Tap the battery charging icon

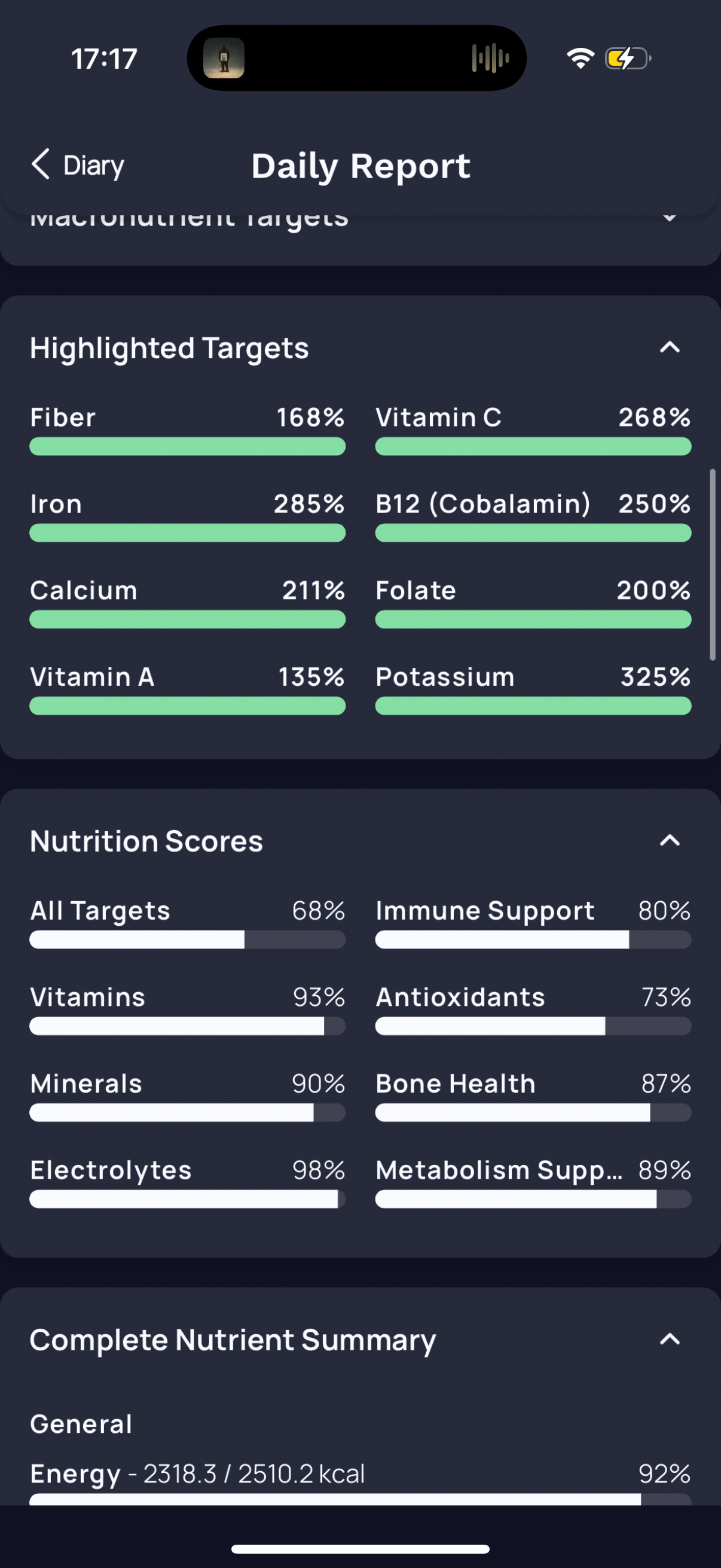[x=628, y=59]
